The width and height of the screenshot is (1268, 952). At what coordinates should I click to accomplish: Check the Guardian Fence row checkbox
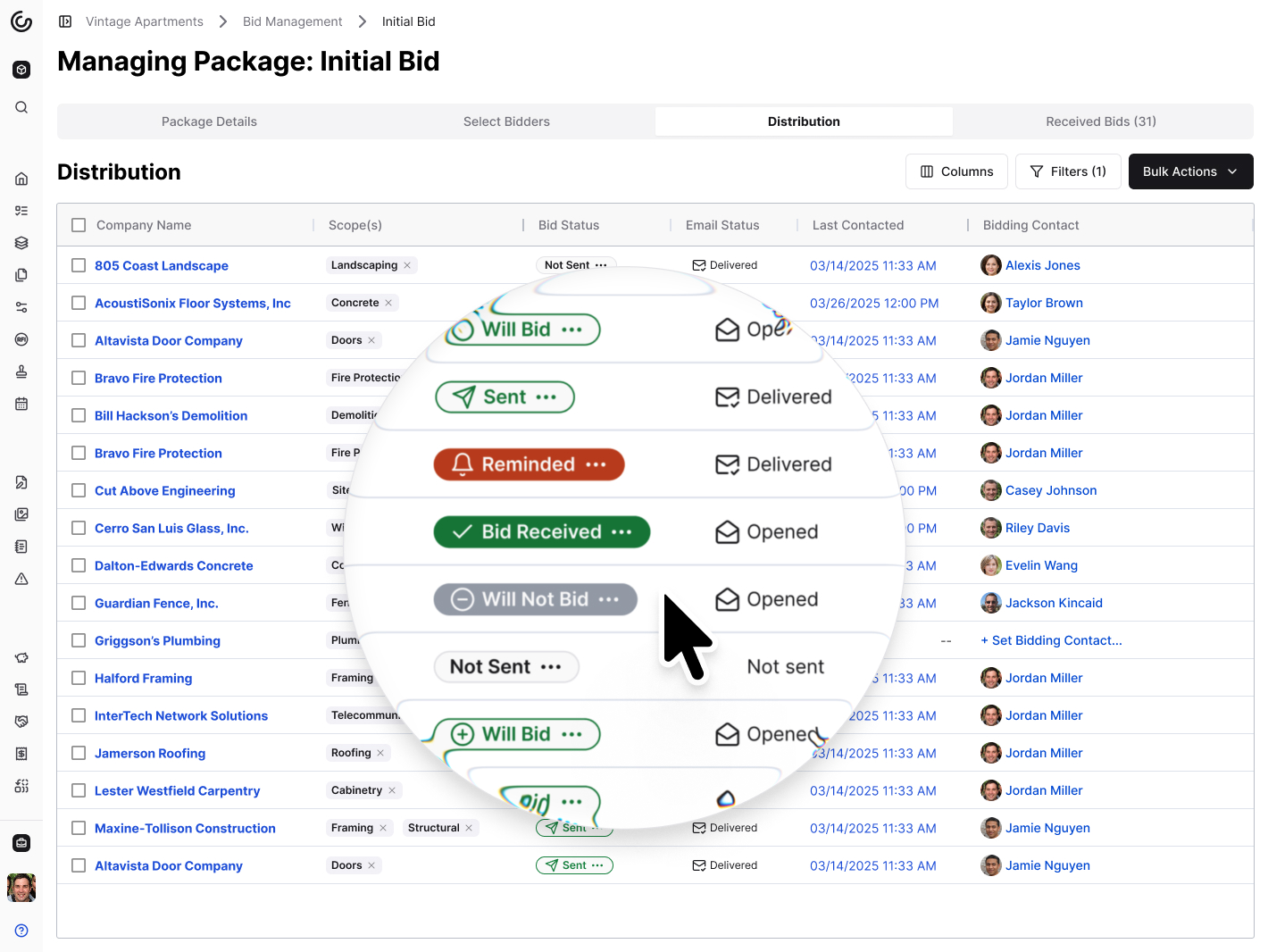coord(79,603)
